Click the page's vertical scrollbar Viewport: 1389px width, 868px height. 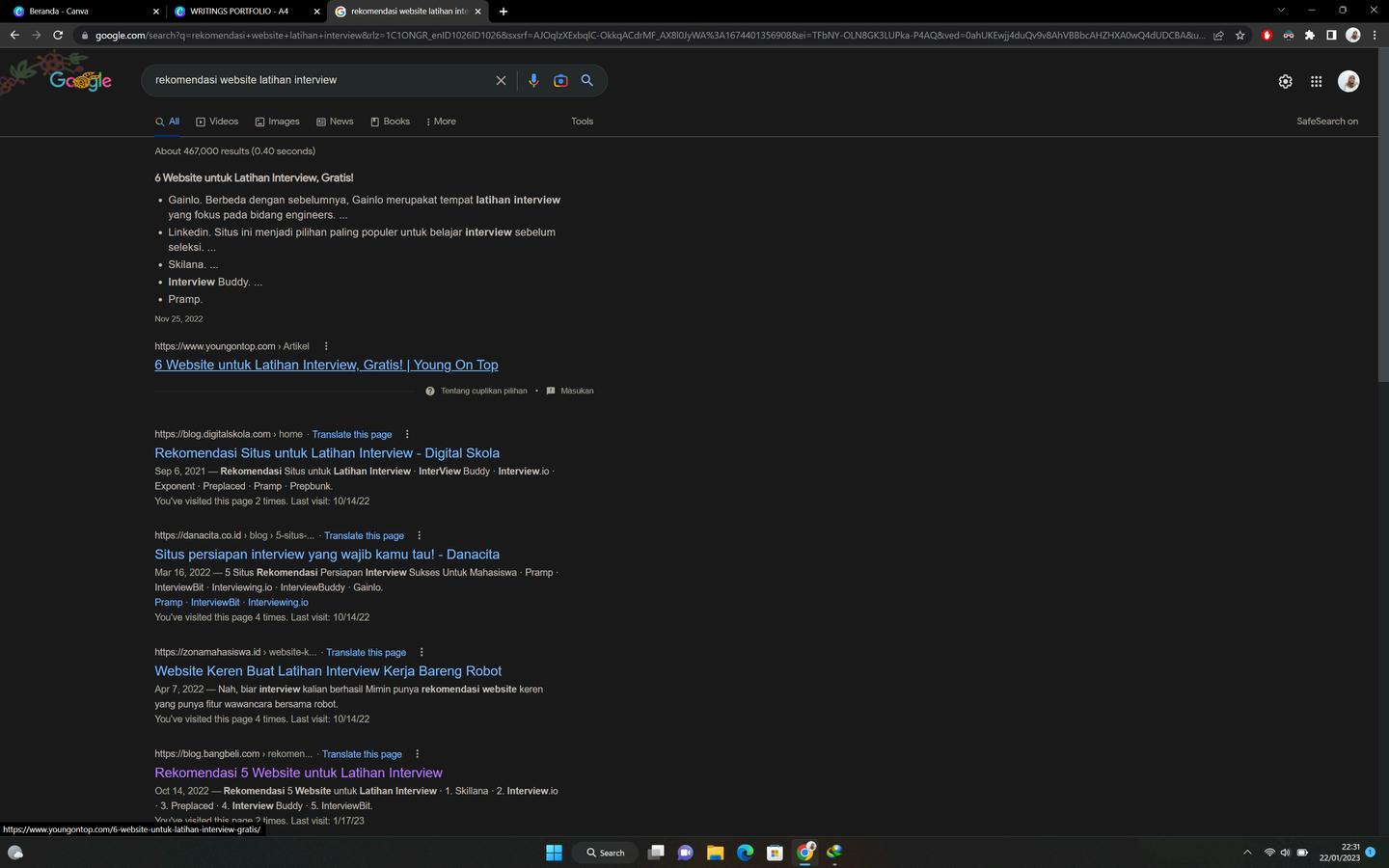point(1383,217)
